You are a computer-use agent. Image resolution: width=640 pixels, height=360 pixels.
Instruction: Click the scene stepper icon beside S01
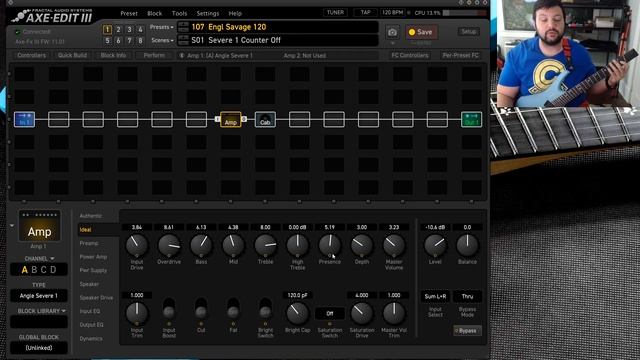(183, 40)
